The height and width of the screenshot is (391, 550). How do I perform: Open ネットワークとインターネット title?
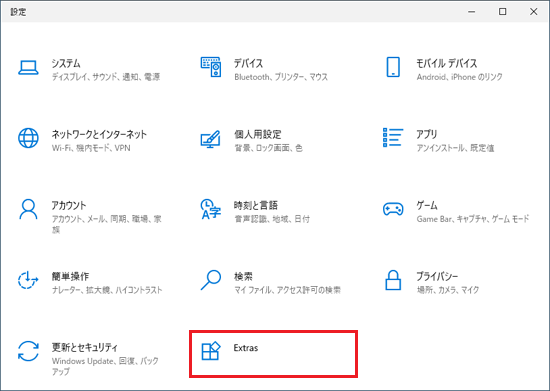(99, 134)
